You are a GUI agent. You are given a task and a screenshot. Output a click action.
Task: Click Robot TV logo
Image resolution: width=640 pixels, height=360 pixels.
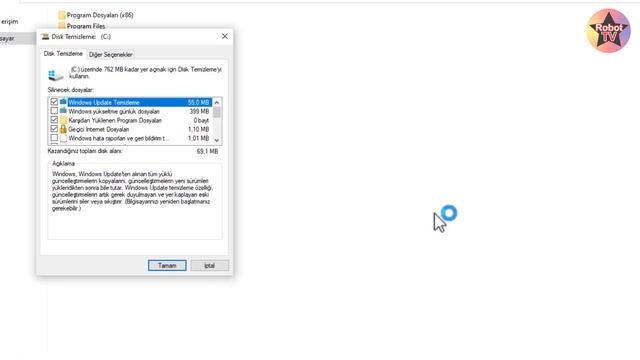point(608,31)
